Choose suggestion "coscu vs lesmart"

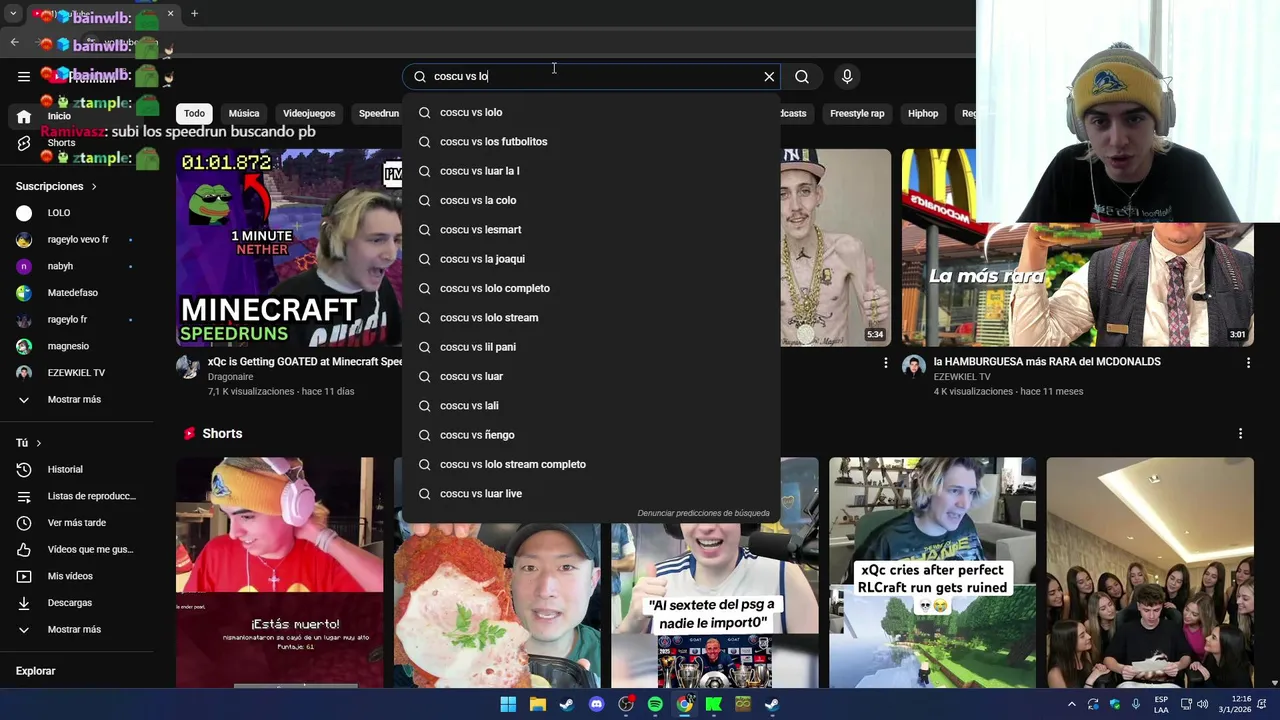pyautogui.click(x=591, y=230)
